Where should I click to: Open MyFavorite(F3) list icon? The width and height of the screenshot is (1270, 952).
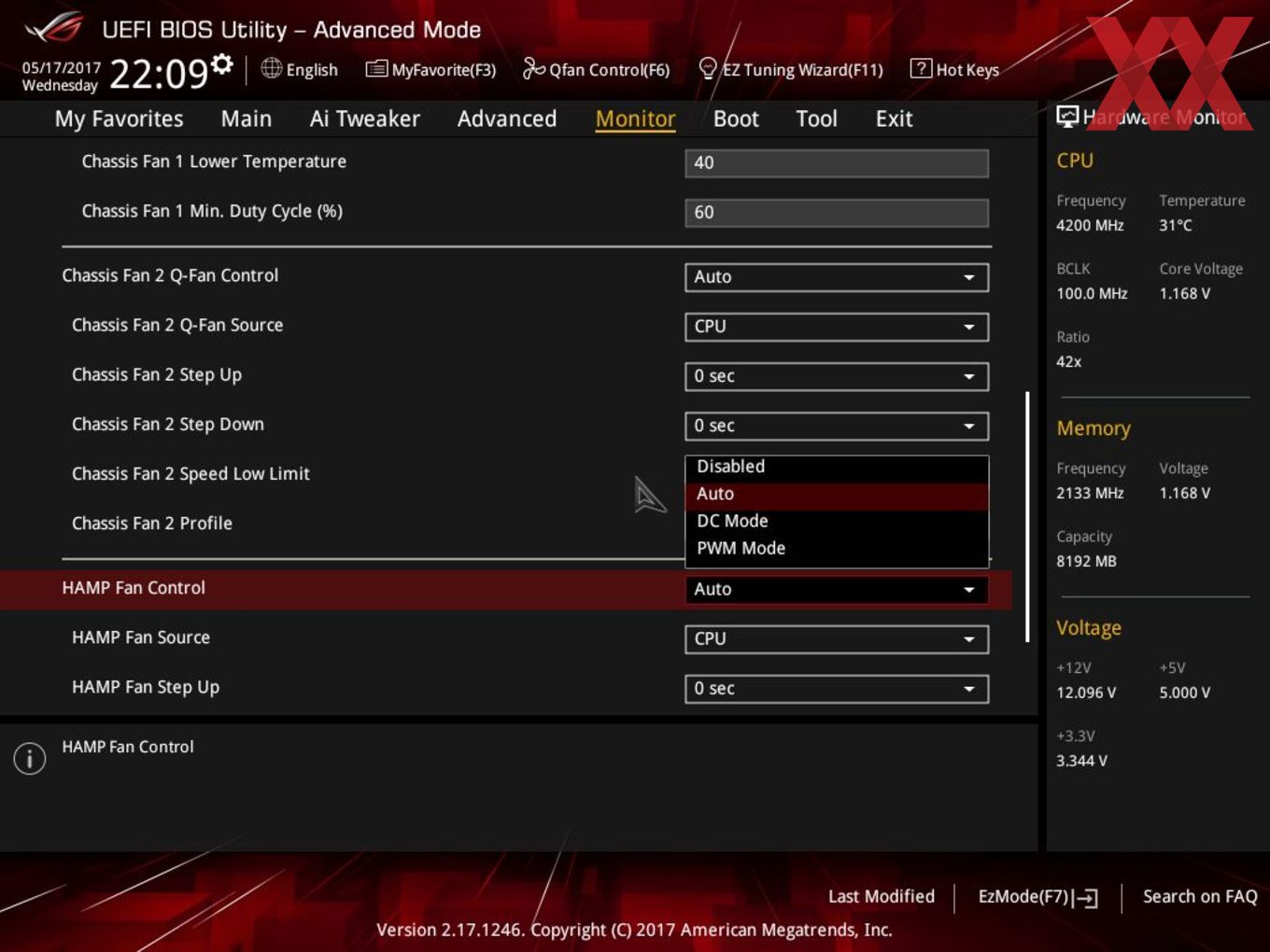point(376,69)
